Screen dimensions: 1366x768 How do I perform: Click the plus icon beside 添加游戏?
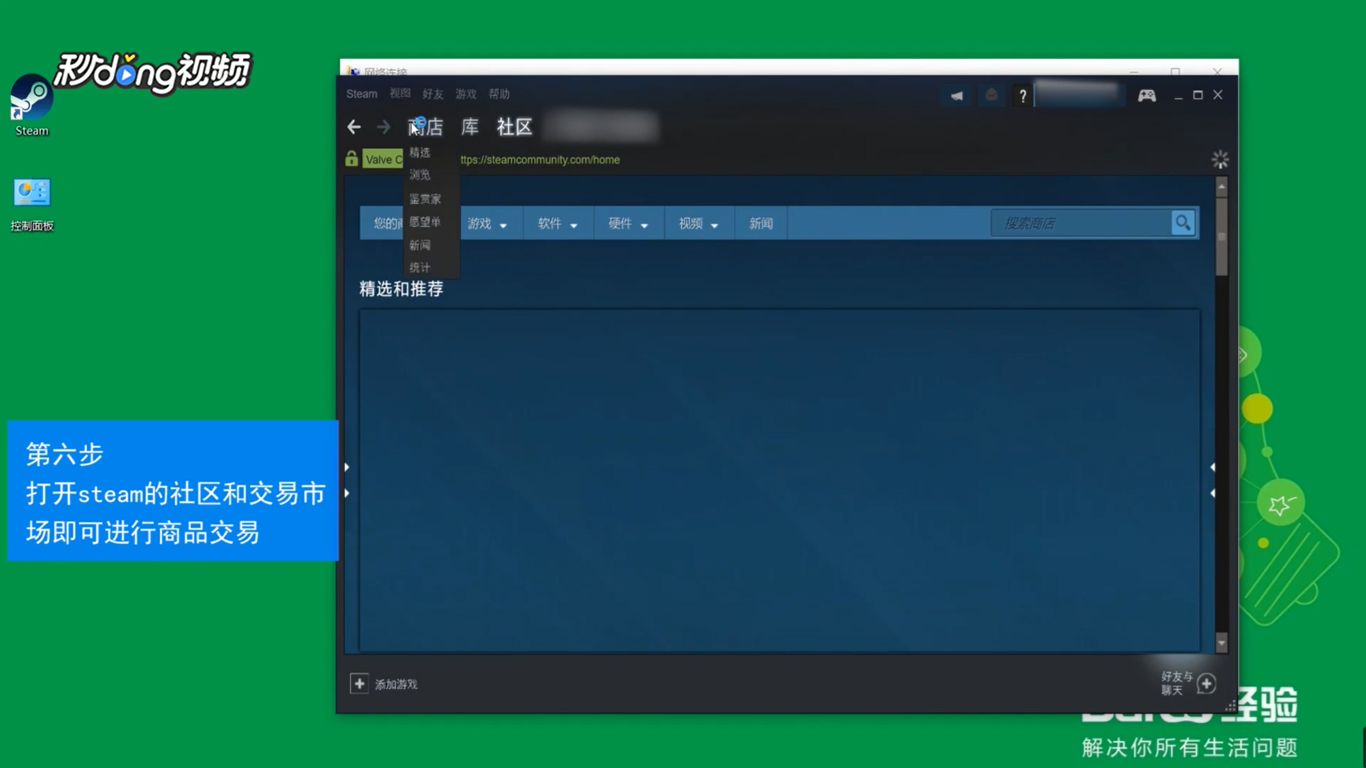(359, 684)
